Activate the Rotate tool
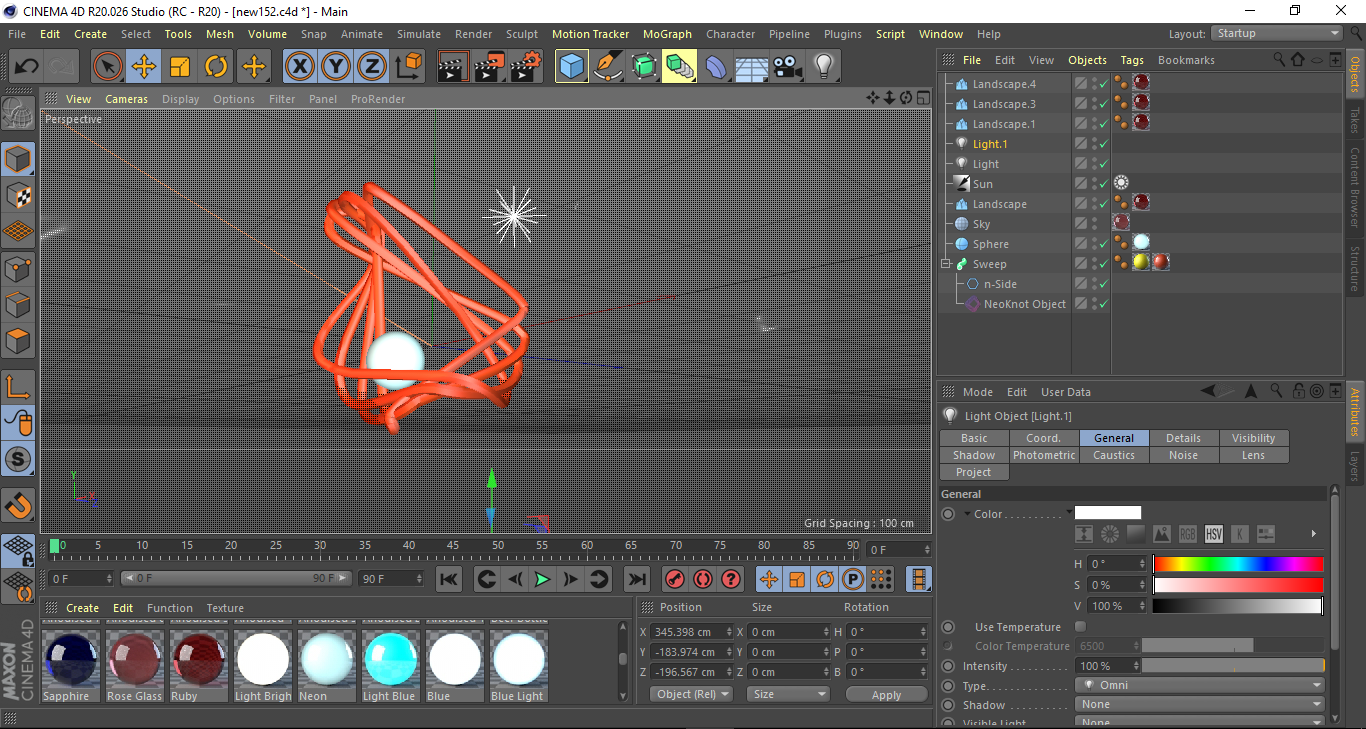Viewport: 1366px width, 729px height. coord(216,67)
